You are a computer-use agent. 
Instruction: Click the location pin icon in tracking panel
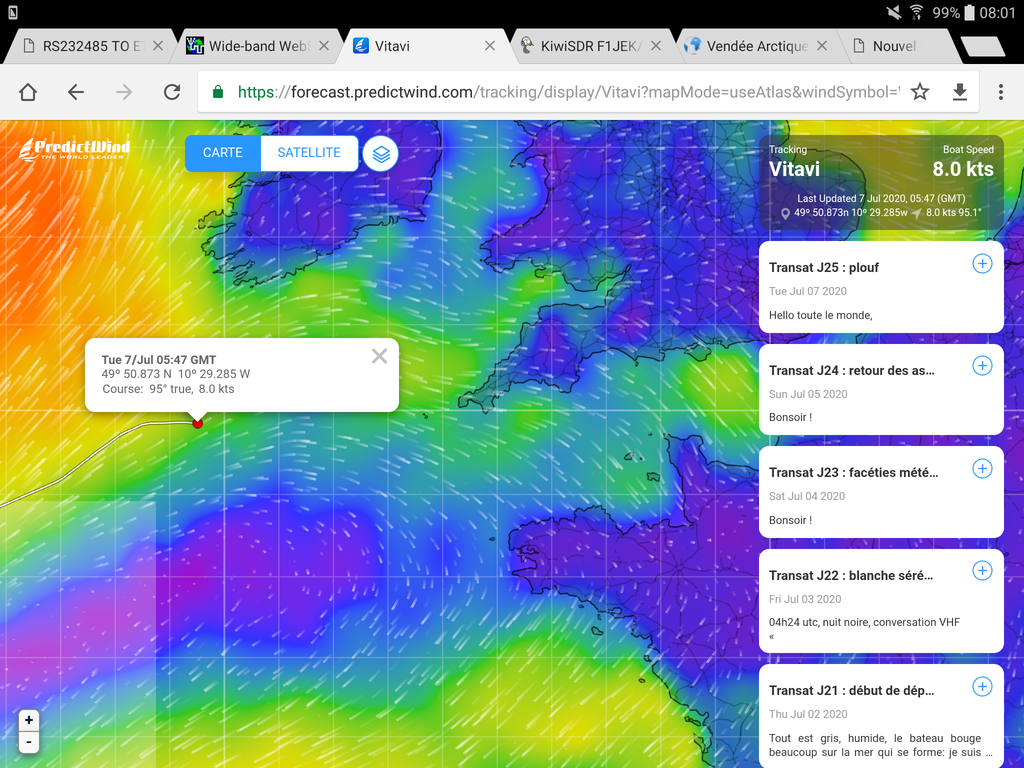tap(786, 214)
